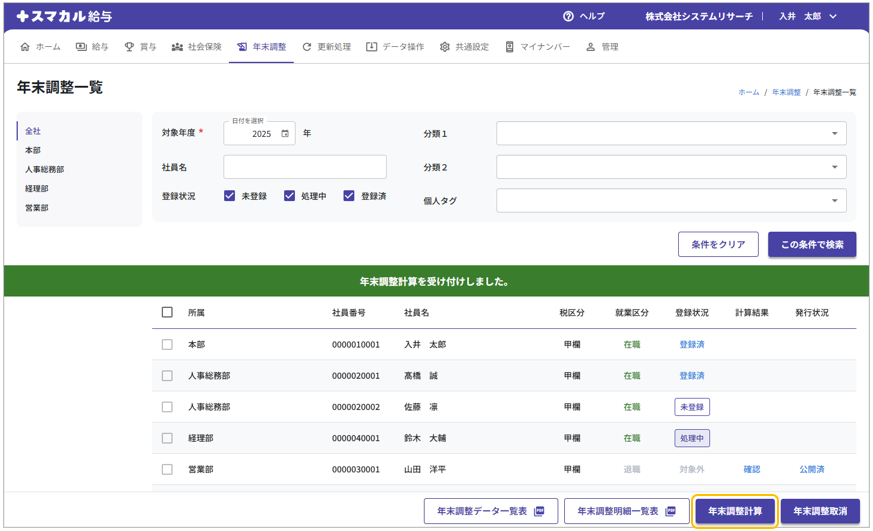Open the マイナンバー menu tab
873x531 pixels.
pyautogui.click(x=537, y=47)
